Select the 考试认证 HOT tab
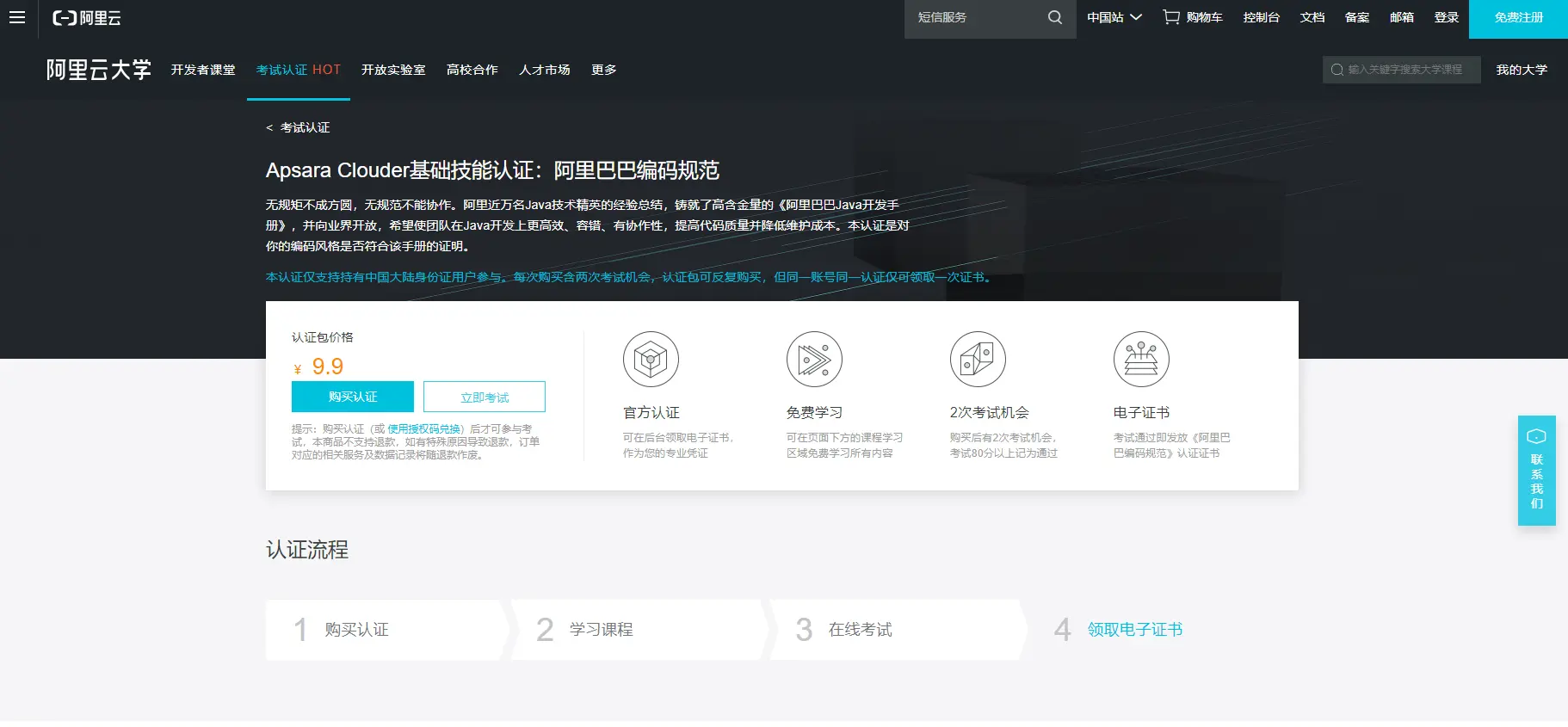The width and height of the screenshot is (1568, 727). (x=299, y=70)
